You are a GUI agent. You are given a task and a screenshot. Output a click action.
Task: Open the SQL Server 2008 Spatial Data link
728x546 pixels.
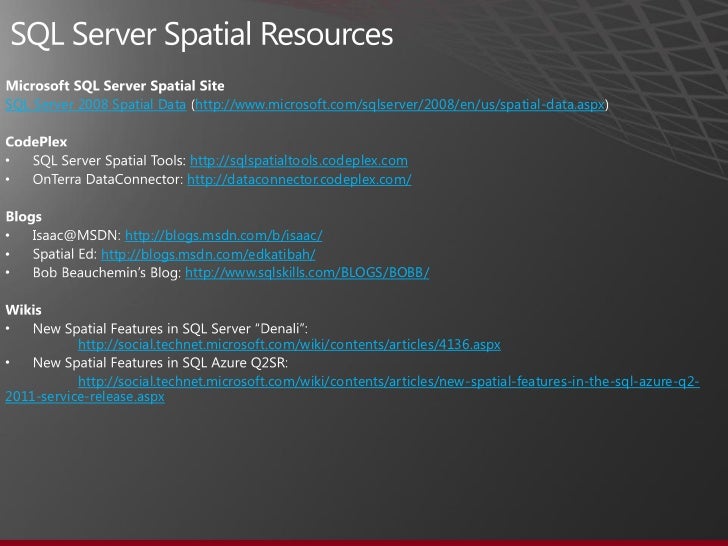click(x=96, y=104)
